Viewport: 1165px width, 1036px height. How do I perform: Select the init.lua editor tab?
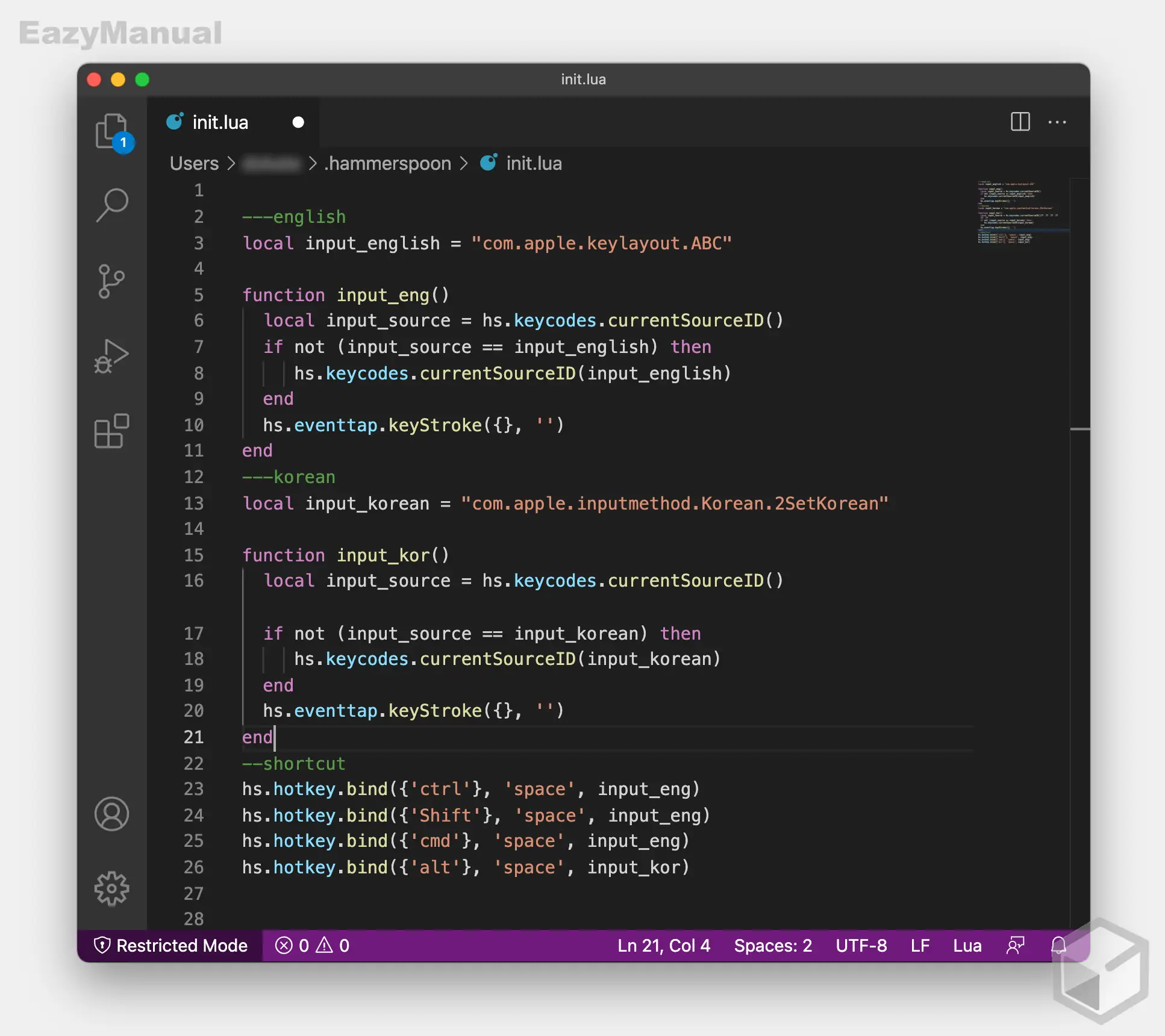(220, 122)
